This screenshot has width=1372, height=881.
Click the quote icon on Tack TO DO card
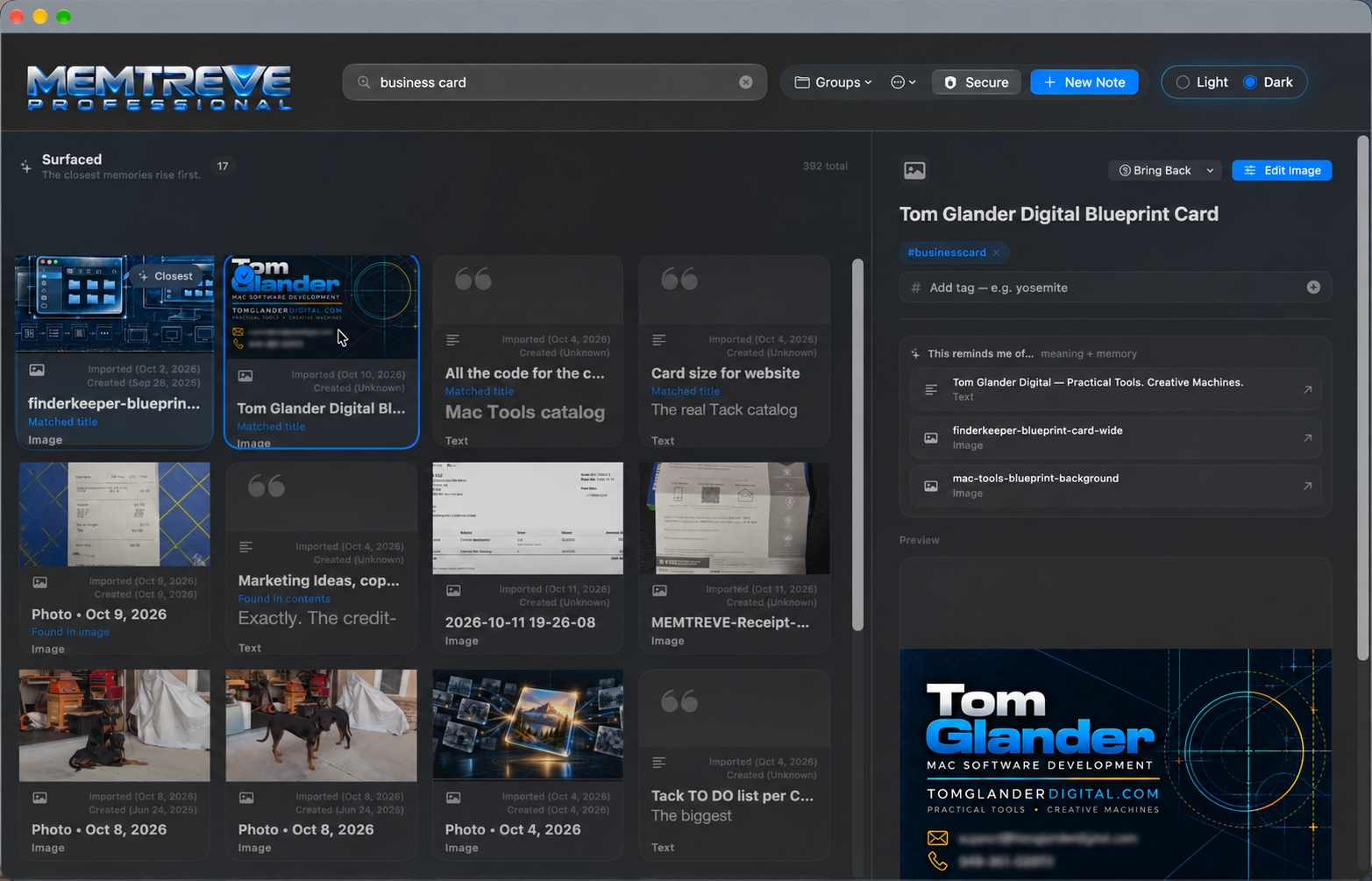(679, 701)
